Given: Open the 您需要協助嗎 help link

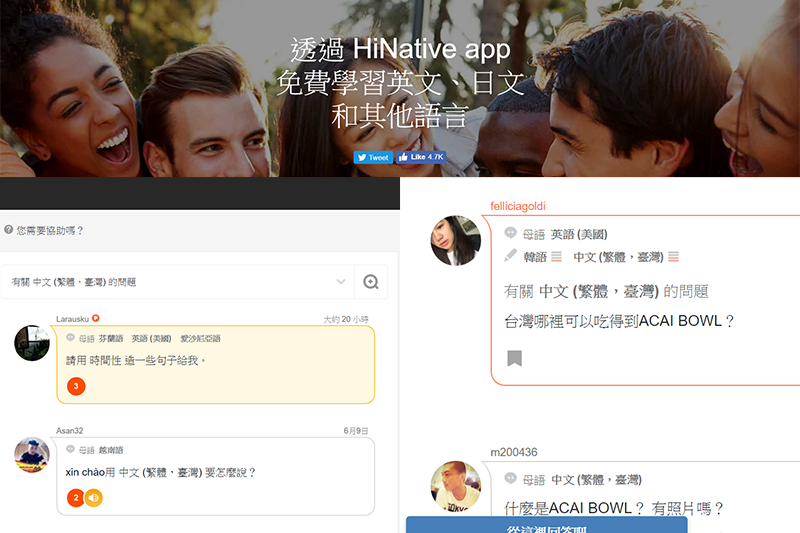Looking at the screenshot, I should pyautogui.click(x=49, y=231).
